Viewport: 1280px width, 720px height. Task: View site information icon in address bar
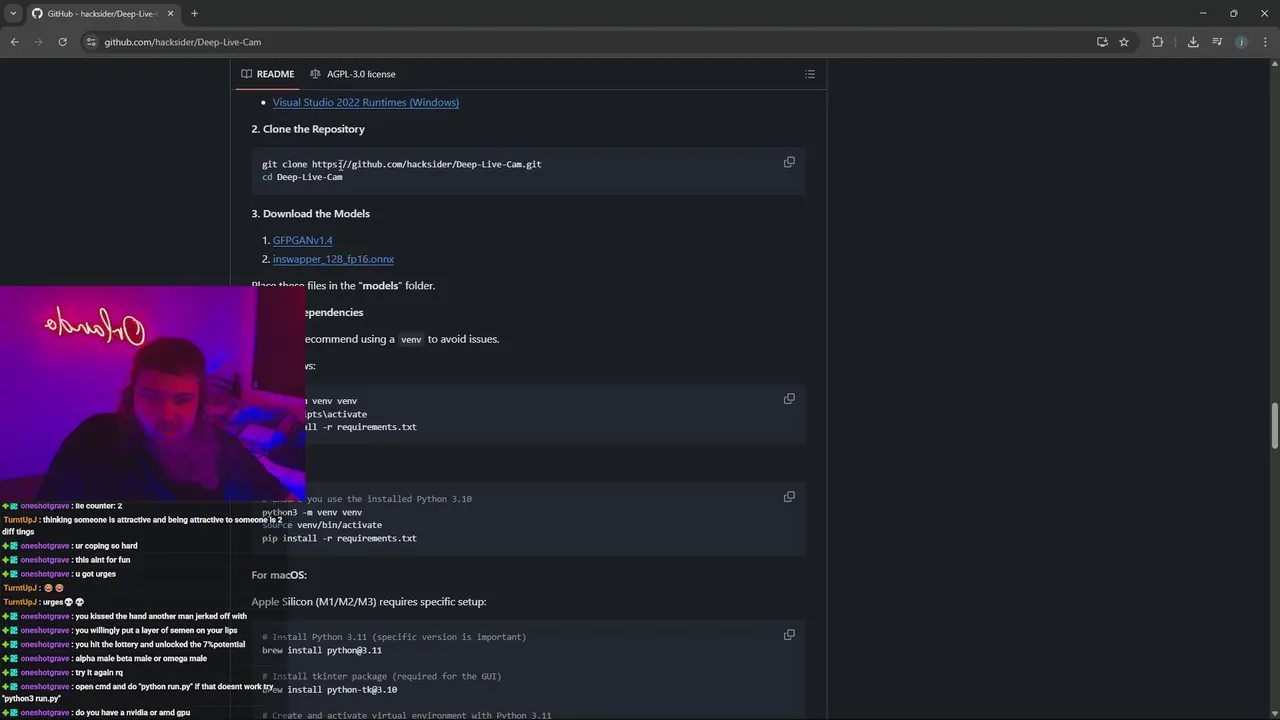pyautogui.click(x=91, y=42)
